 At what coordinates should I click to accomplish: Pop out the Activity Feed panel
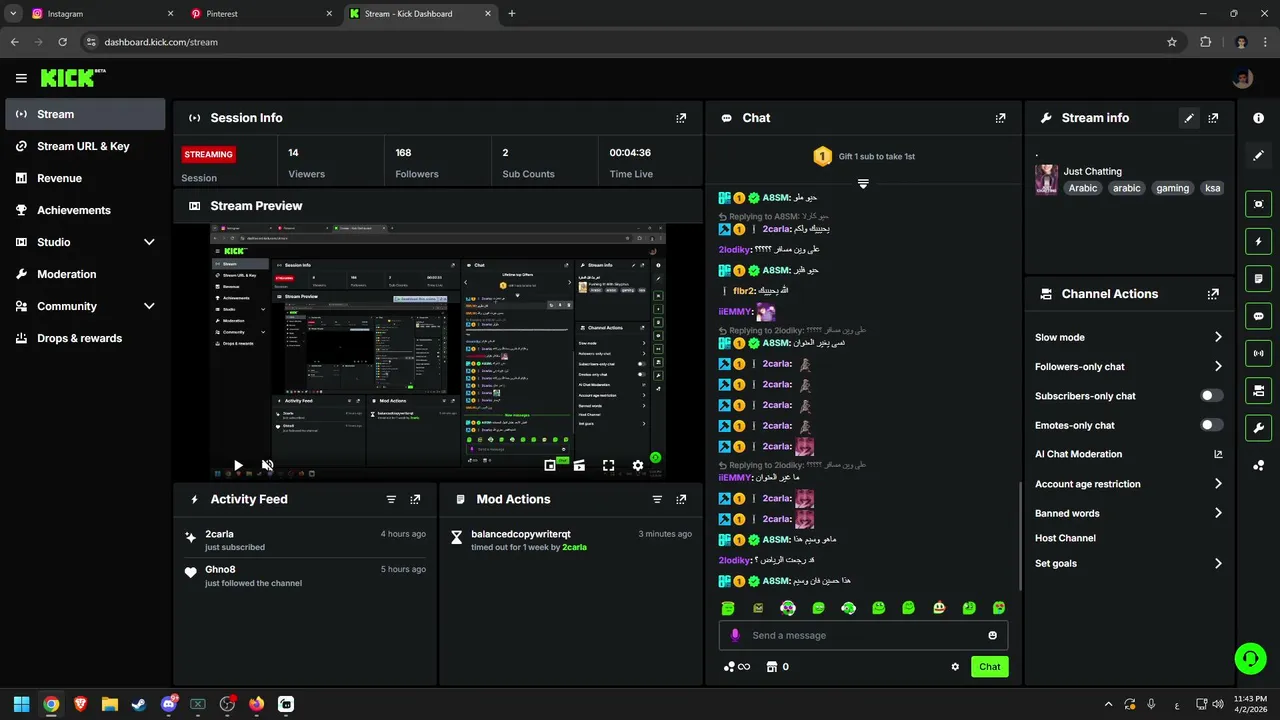pos(415,499)
